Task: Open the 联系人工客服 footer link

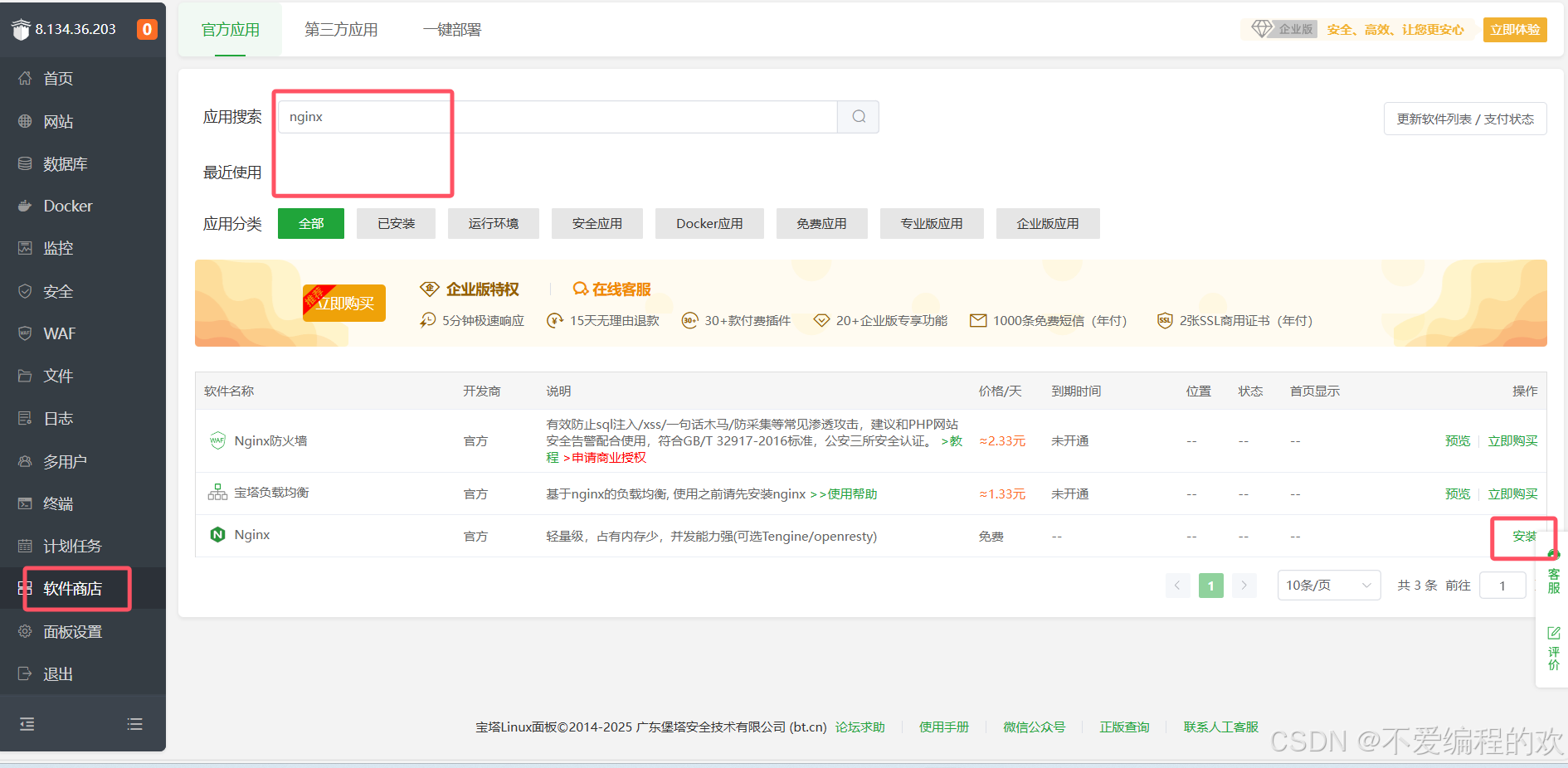Action: coord(1221,727)
